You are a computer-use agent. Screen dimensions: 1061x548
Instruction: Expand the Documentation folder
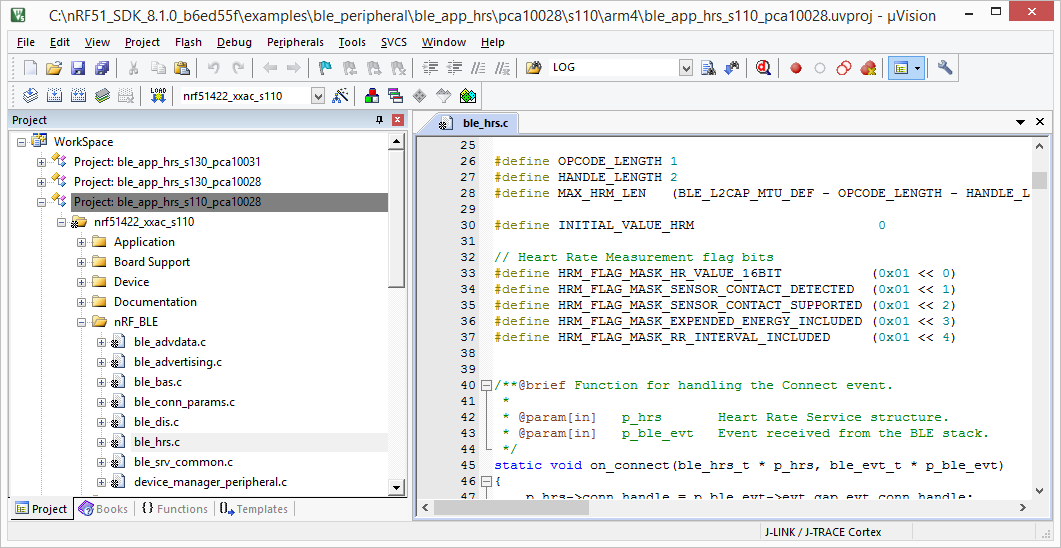[81, 302]
